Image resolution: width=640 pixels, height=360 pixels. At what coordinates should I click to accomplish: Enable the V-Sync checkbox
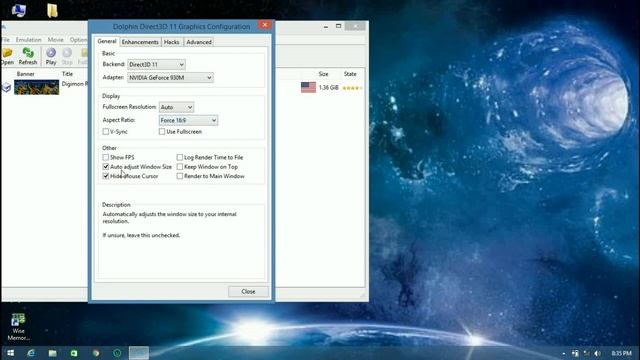(x=106, y=131)
